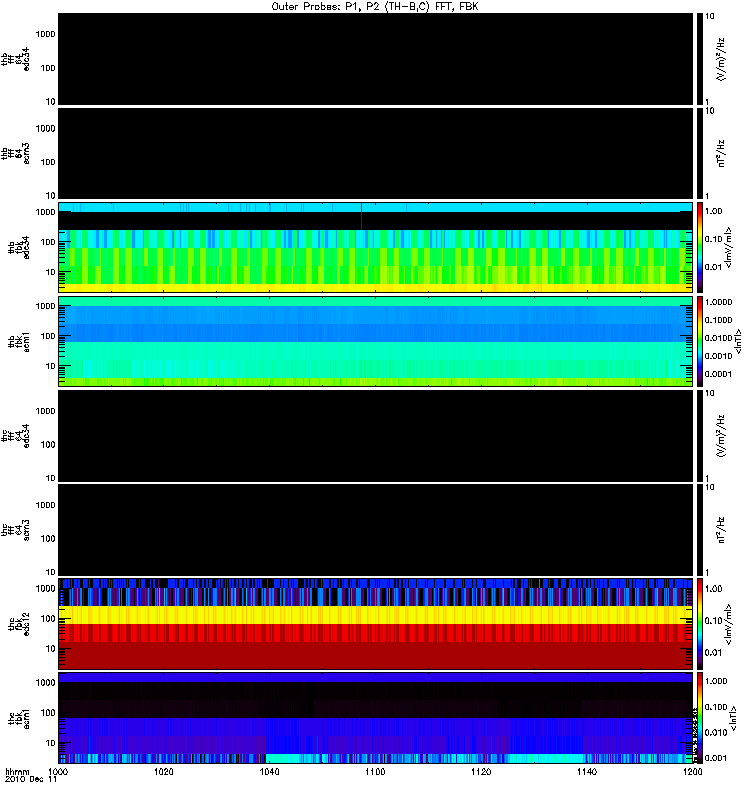Click the 0.0001 value on thb scm1 color scale
Viewport: 750px width, 800px height.
tap(718, 374)
